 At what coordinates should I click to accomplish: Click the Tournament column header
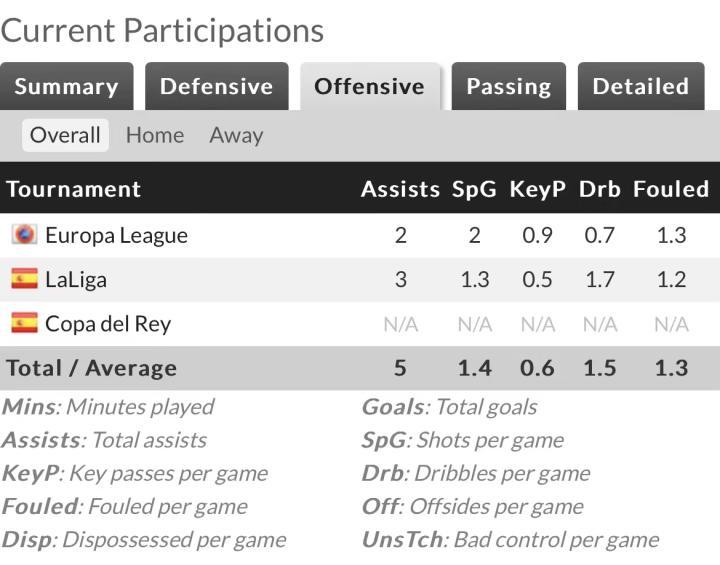point(74,189)
